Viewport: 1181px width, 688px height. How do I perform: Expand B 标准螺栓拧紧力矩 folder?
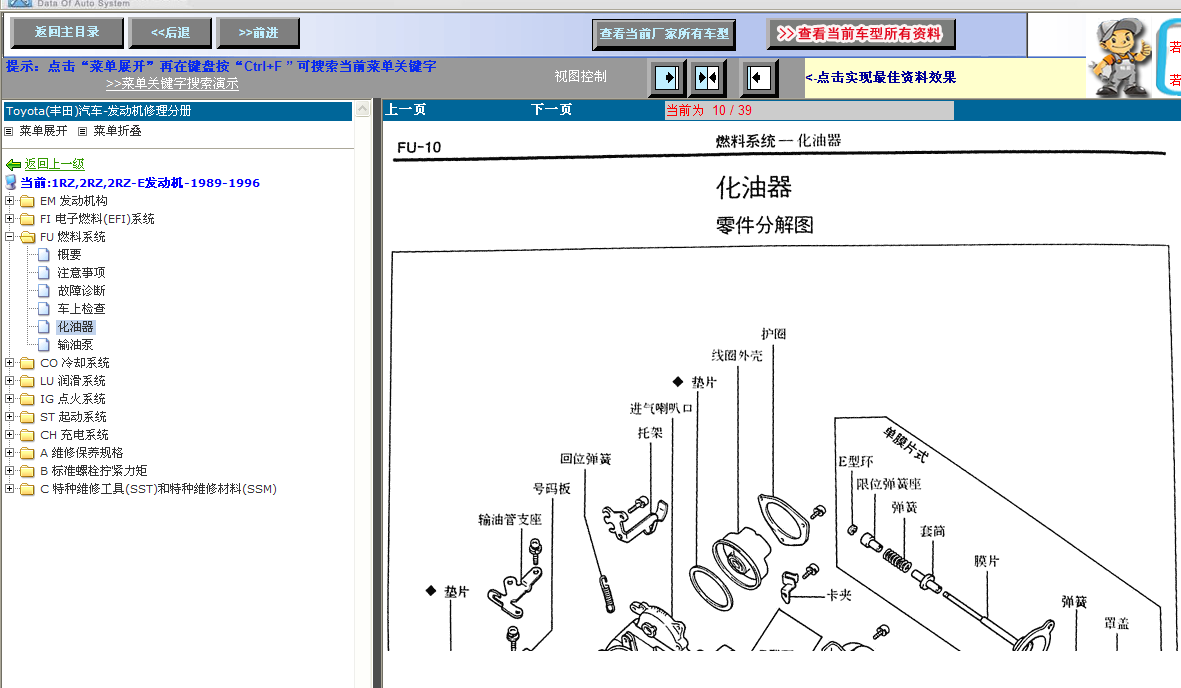(9, 471)
